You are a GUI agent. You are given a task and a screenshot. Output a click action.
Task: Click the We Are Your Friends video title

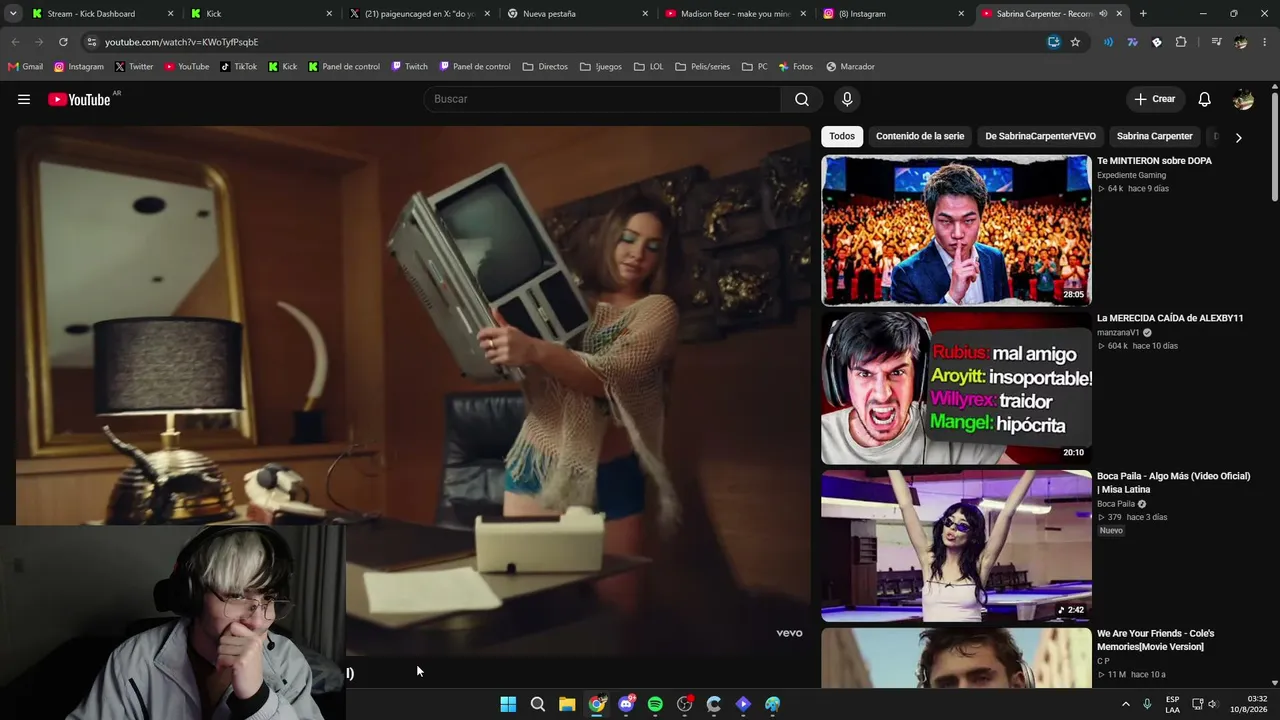click(x=1155, y=640)
